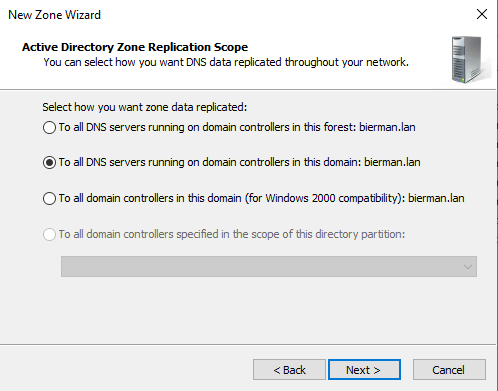498x391 pixels.
Task: Click the 'You can select how you want DNS data' subtitle
Action: (x=226, y=62)
